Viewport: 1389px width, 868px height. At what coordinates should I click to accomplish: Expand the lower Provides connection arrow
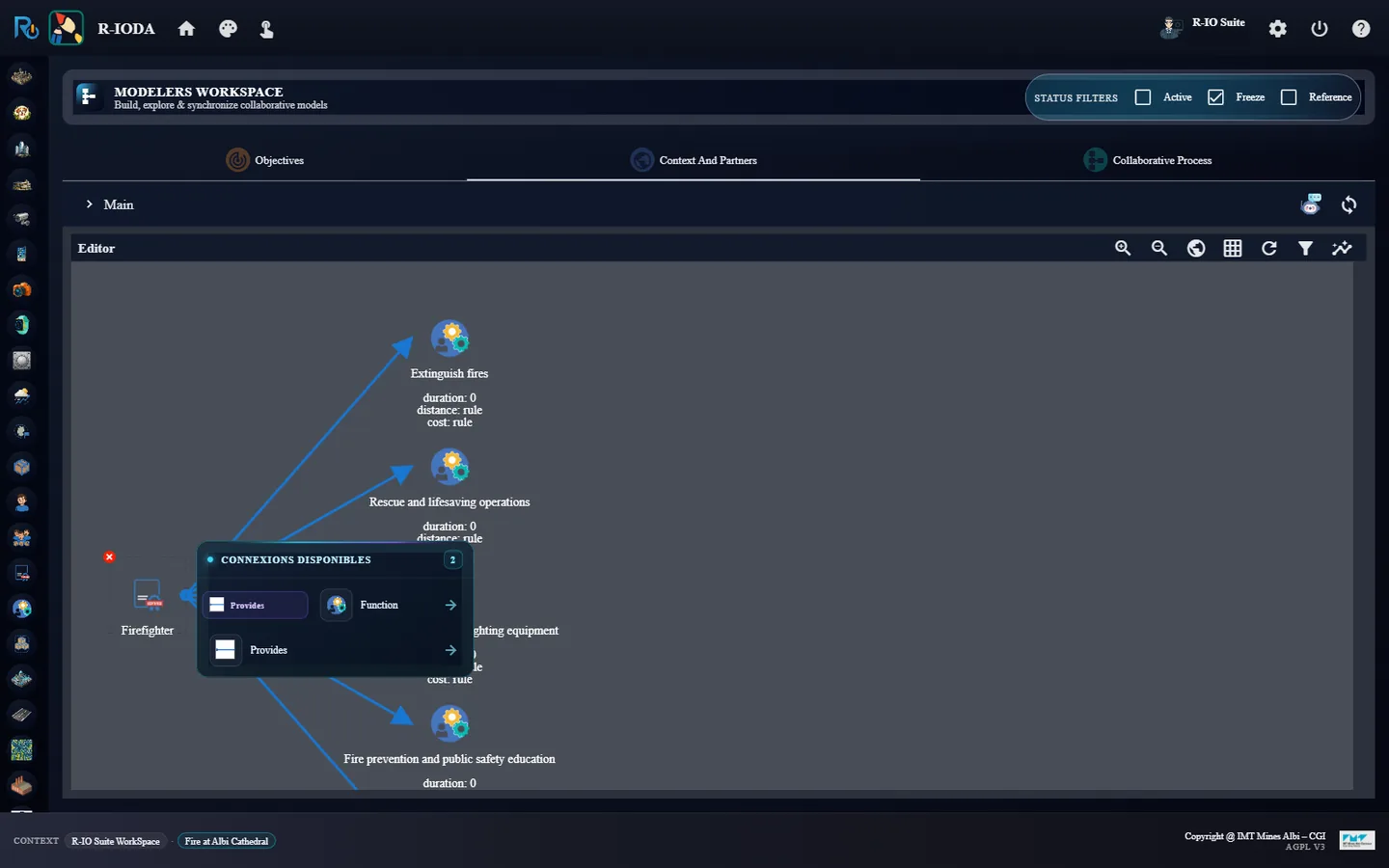(450, 650)
